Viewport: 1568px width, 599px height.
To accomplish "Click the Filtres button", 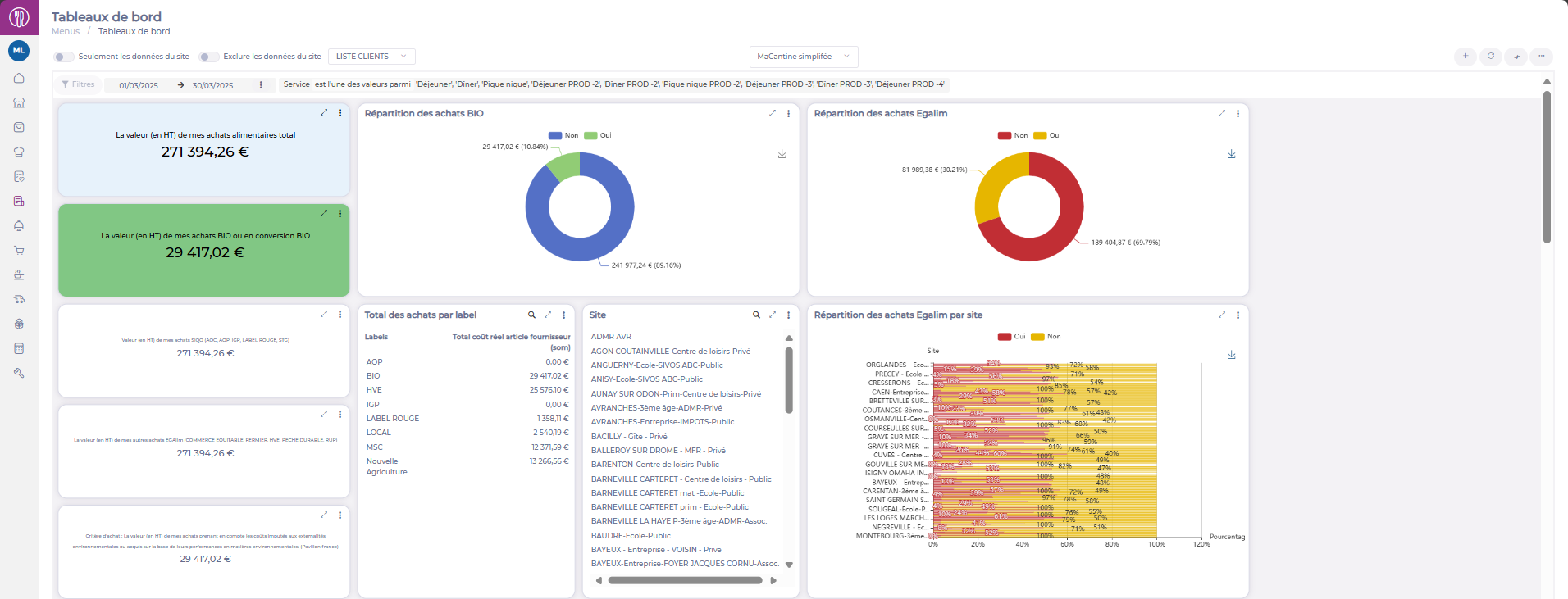I will [78, 84].
